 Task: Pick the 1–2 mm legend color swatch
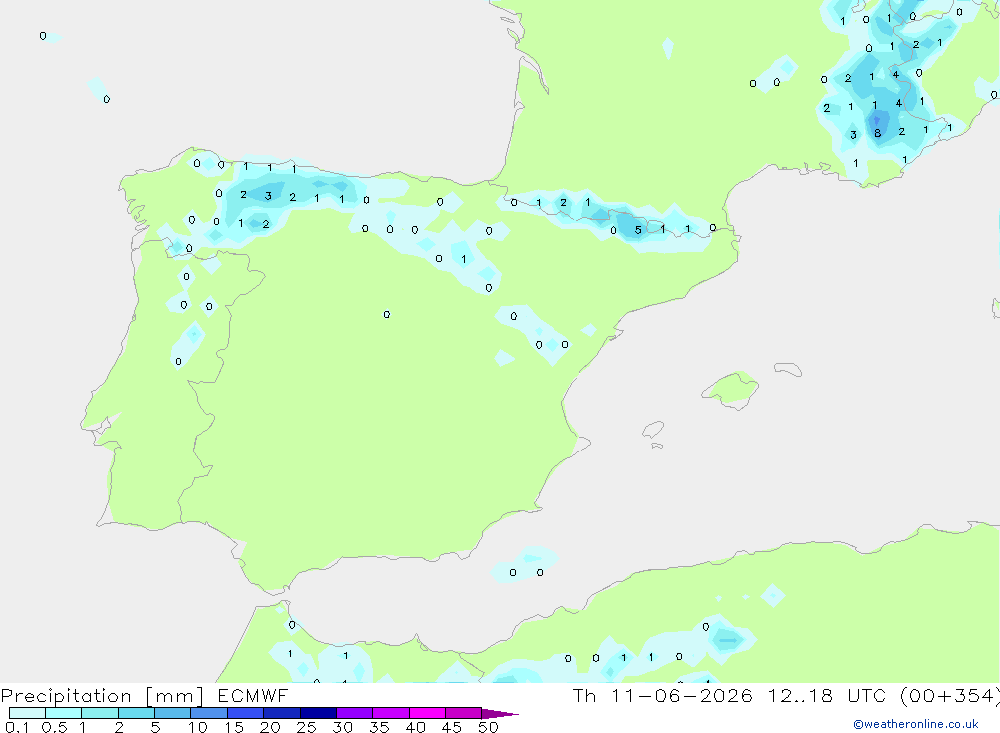coord(100,713)
